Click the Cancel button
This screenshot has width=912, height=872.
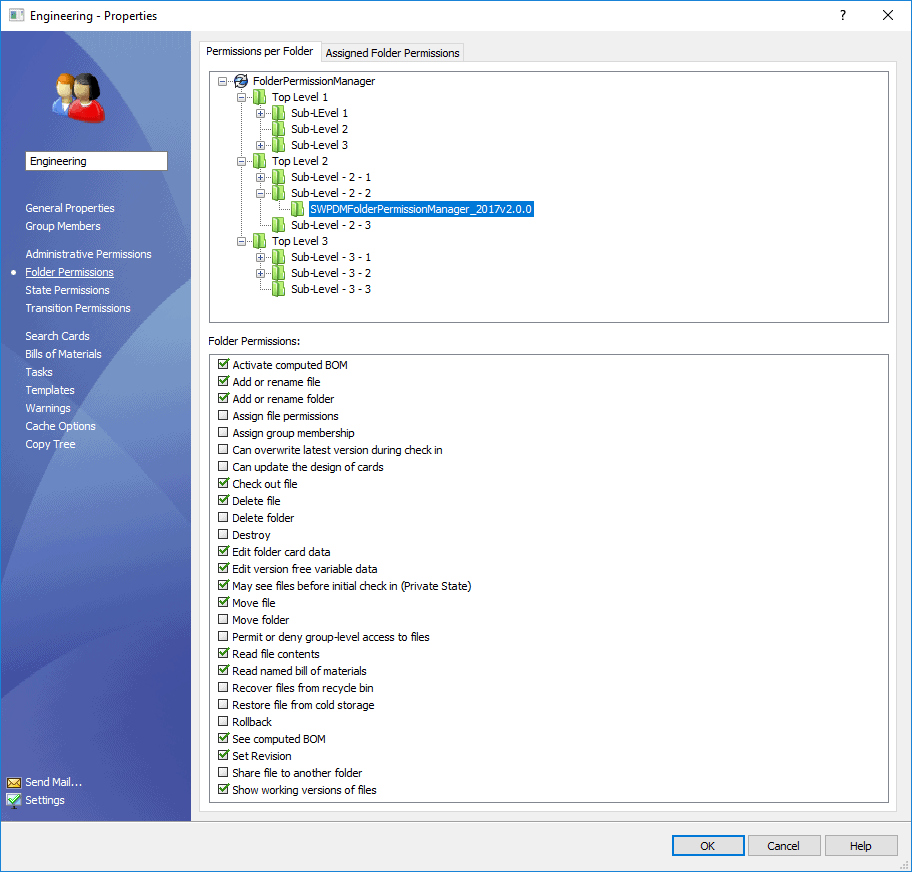(x=783, y=846)
